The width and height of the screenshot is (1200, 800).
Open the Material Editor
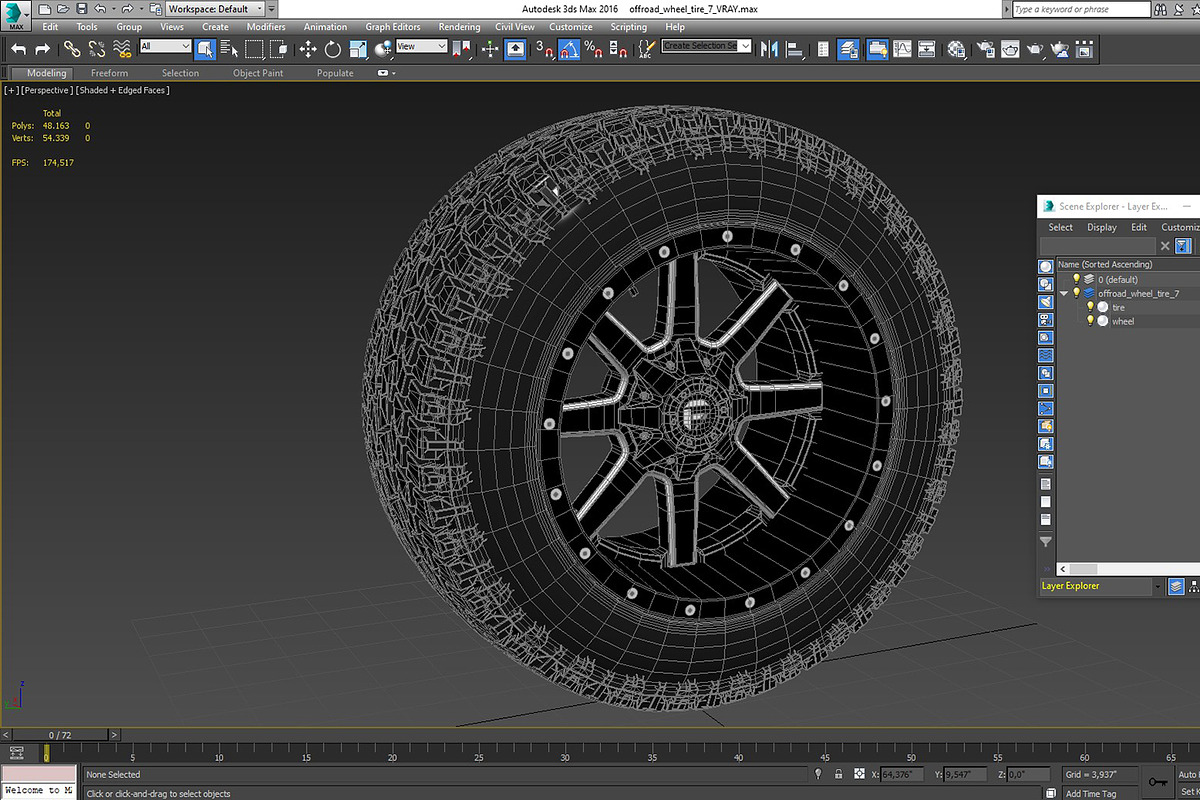956,48
